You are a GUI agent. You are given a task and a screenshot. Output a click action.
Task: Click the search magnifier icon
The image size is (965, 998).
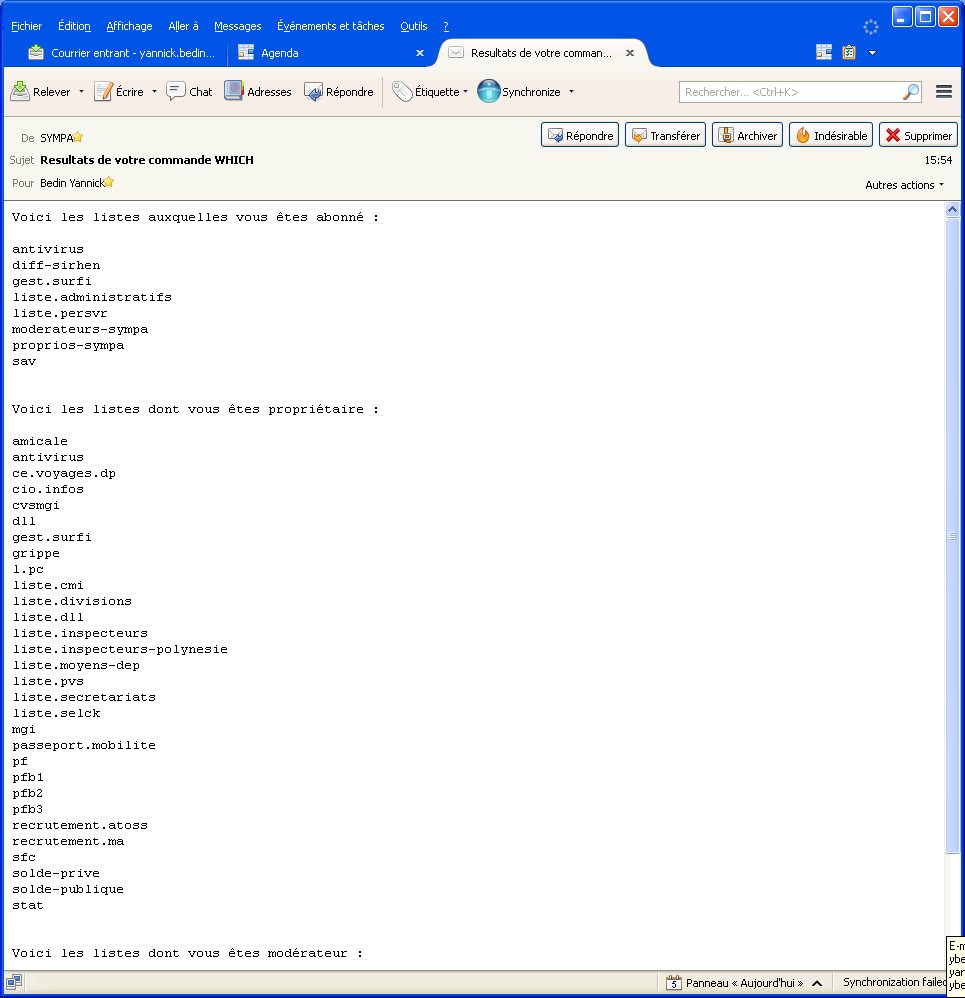tap(911, 92)
